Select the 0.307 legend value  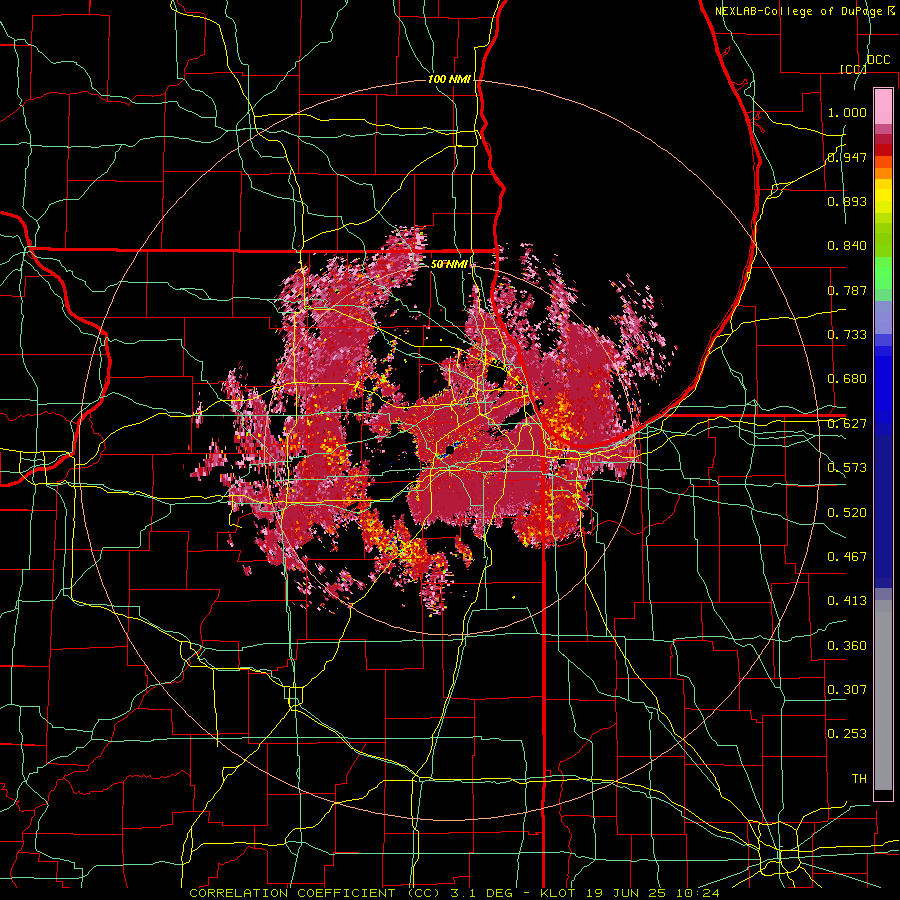pyautogui.click(x=847, y=690)
